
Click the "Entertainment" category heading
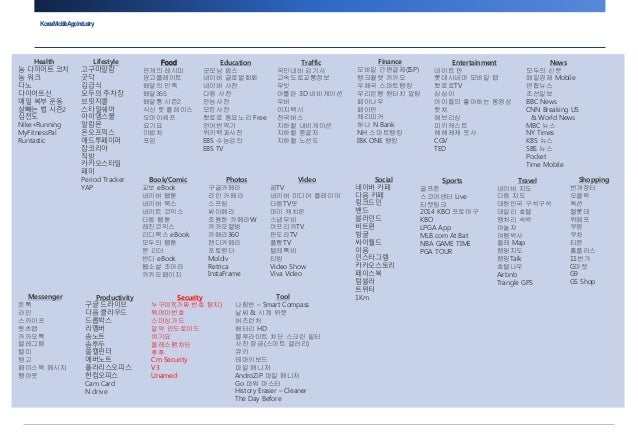coord(474,63)
